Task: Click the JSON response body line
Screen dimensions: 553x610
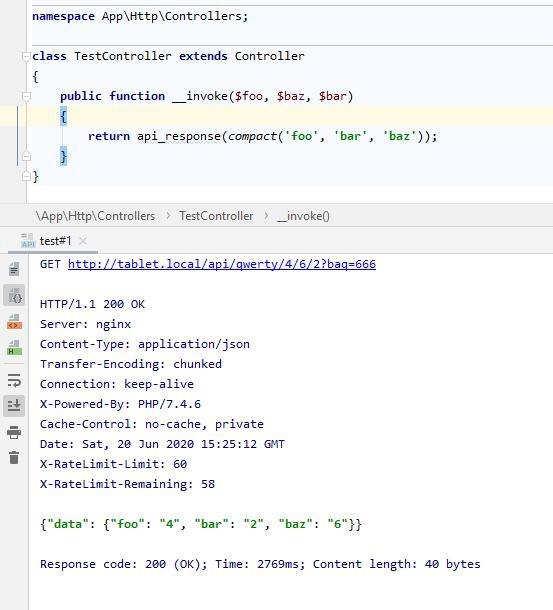Action: coord(201,524)
